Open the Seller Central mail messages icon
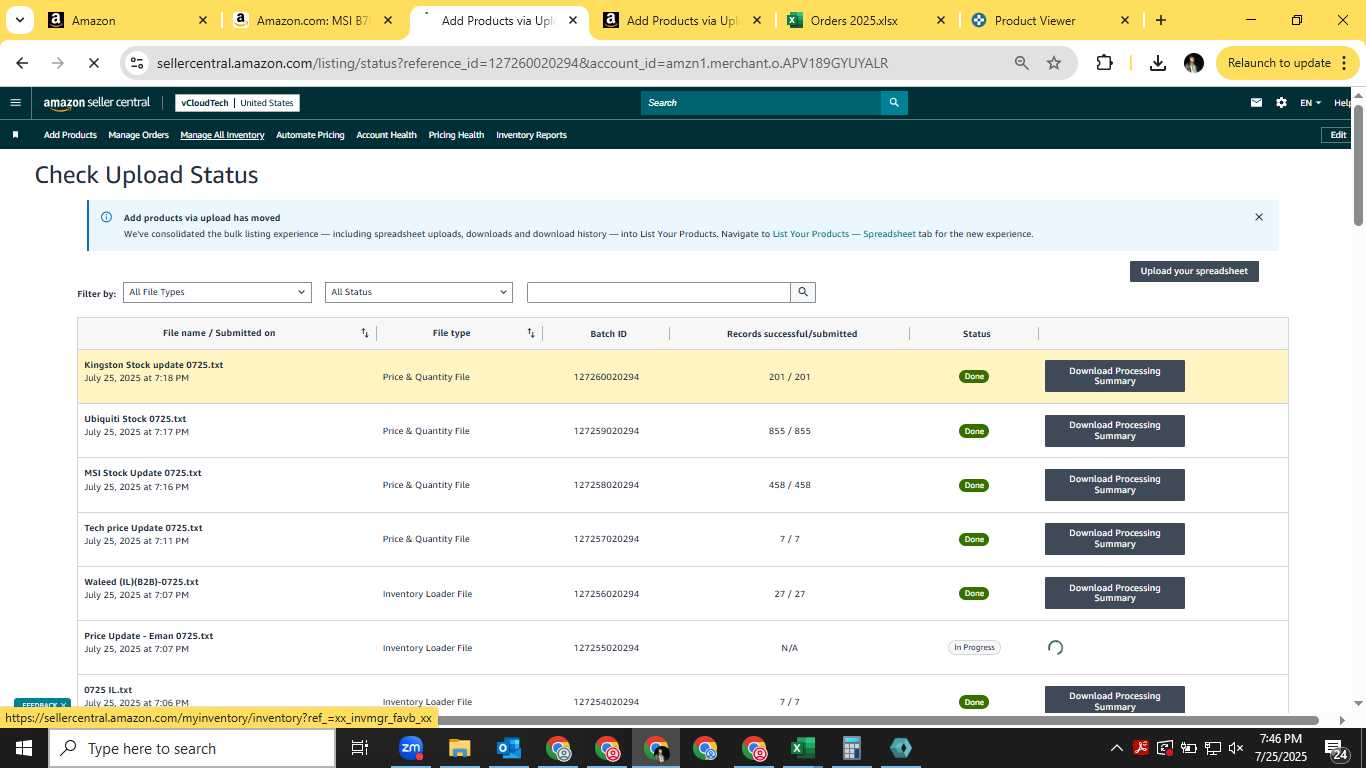Screen dimensions: 1366x768 click(1257, 102)
